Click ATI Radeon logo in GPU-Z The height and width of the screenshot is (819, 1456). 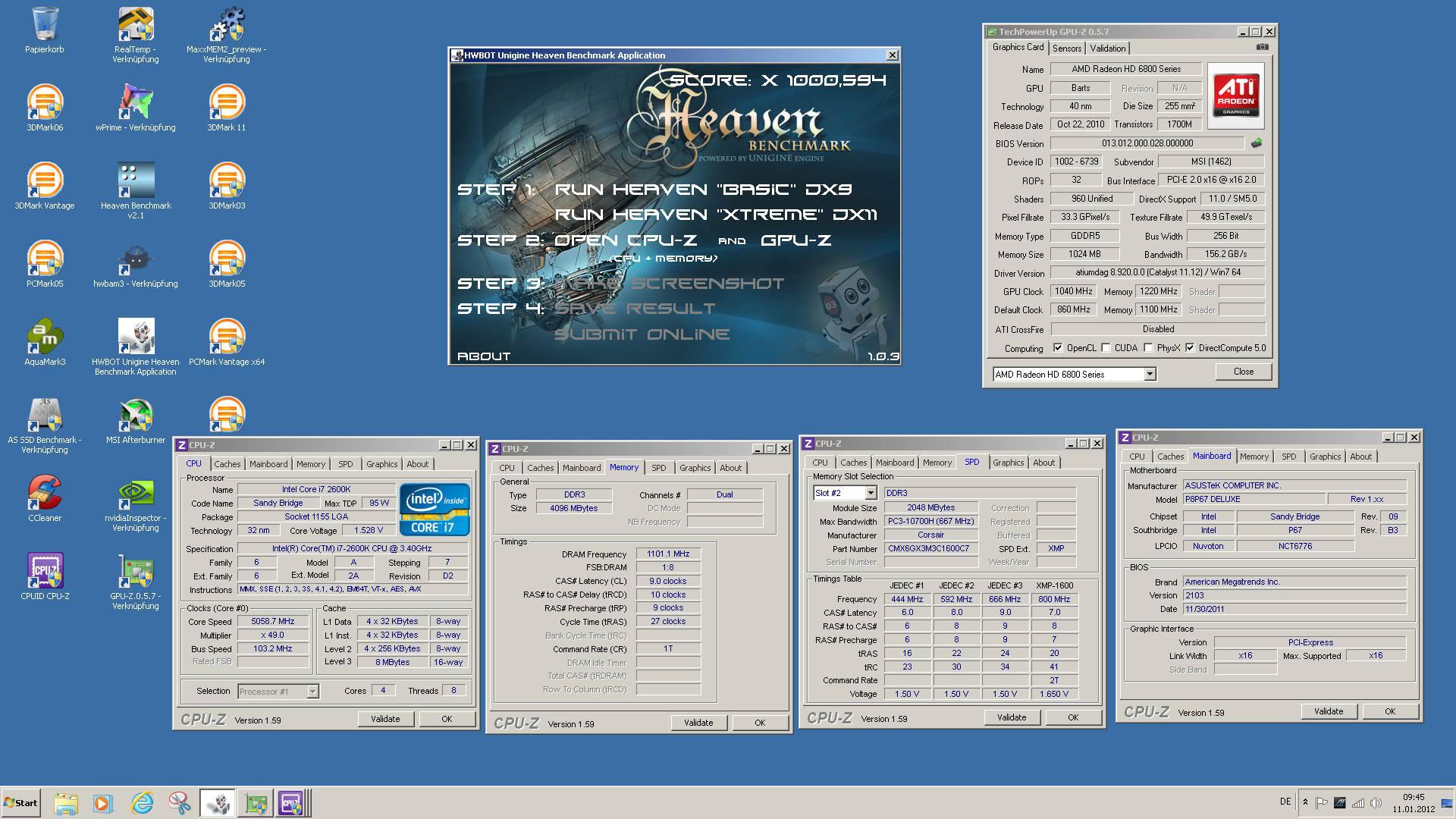tap(1236, 95)
